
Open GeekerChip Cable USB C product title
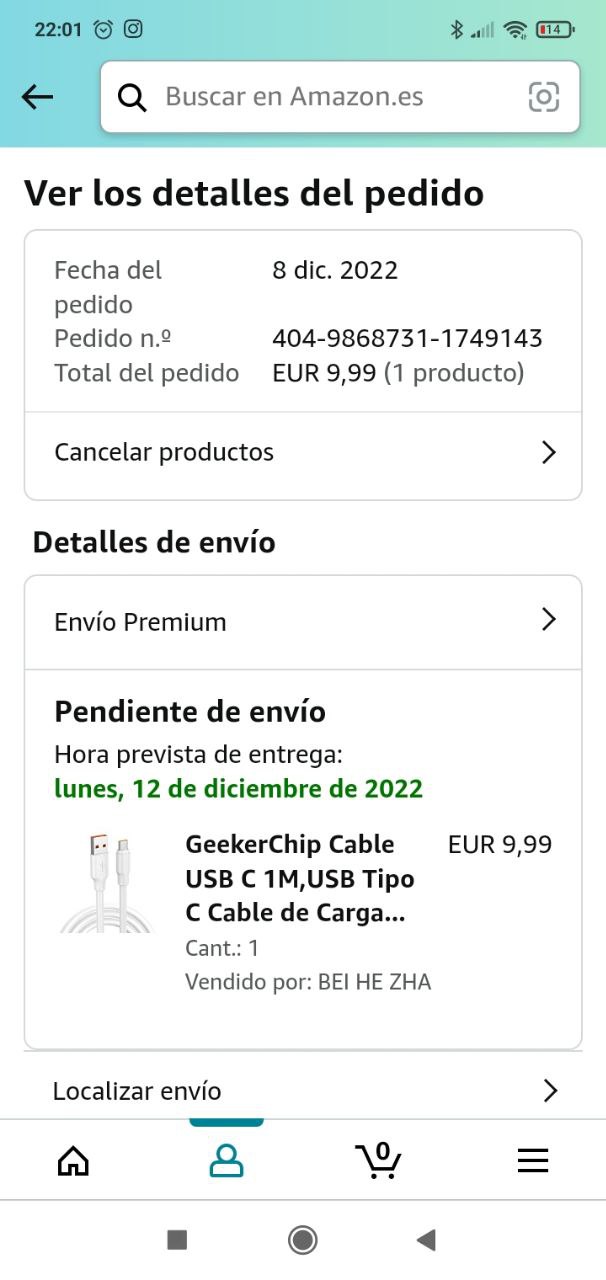point(300,879)
